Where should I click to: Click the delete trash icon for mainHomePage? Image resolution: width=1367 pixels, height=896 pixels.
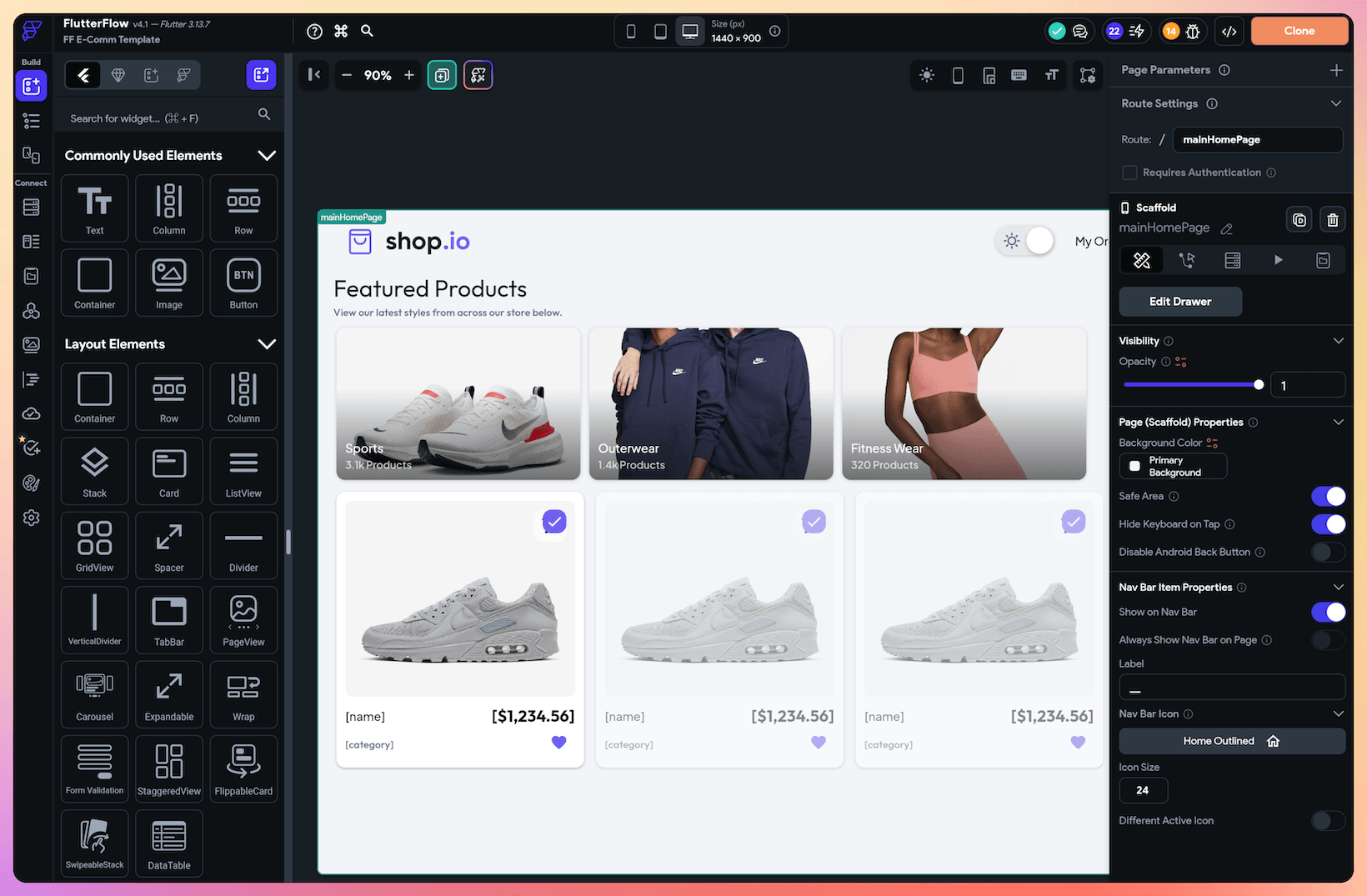point(1332,220)
